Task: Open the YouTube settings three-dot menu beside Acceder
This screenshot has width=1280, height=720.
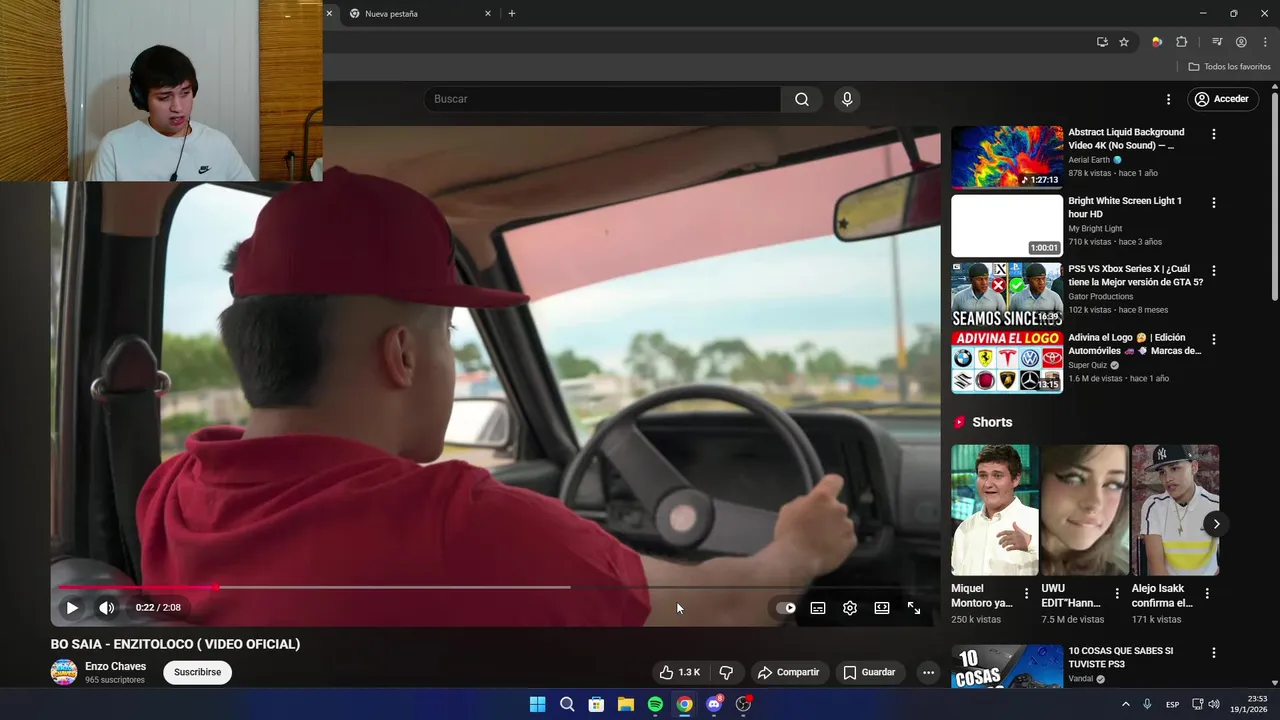Action: tap(1168, 99)
